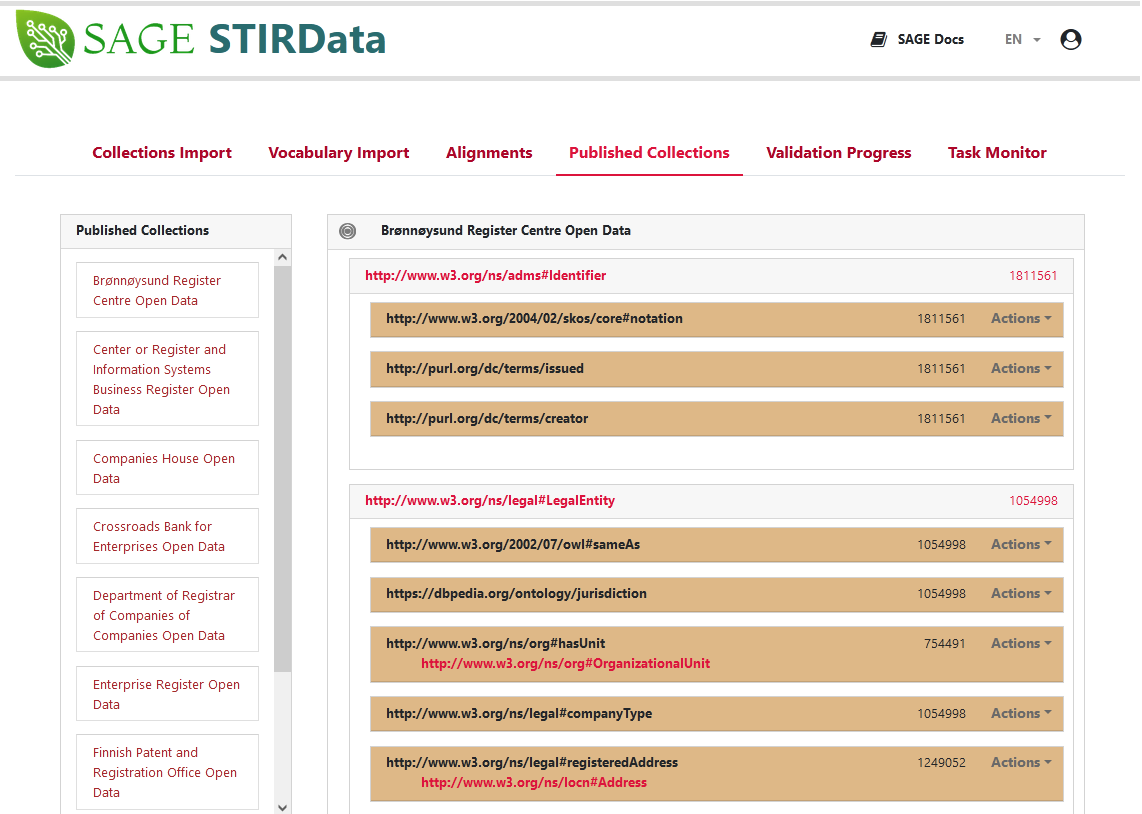Click the purl.org/dc/terms/issued property text
The width and height of the screenshot is (1142, 814).
[x=484, y=368]
